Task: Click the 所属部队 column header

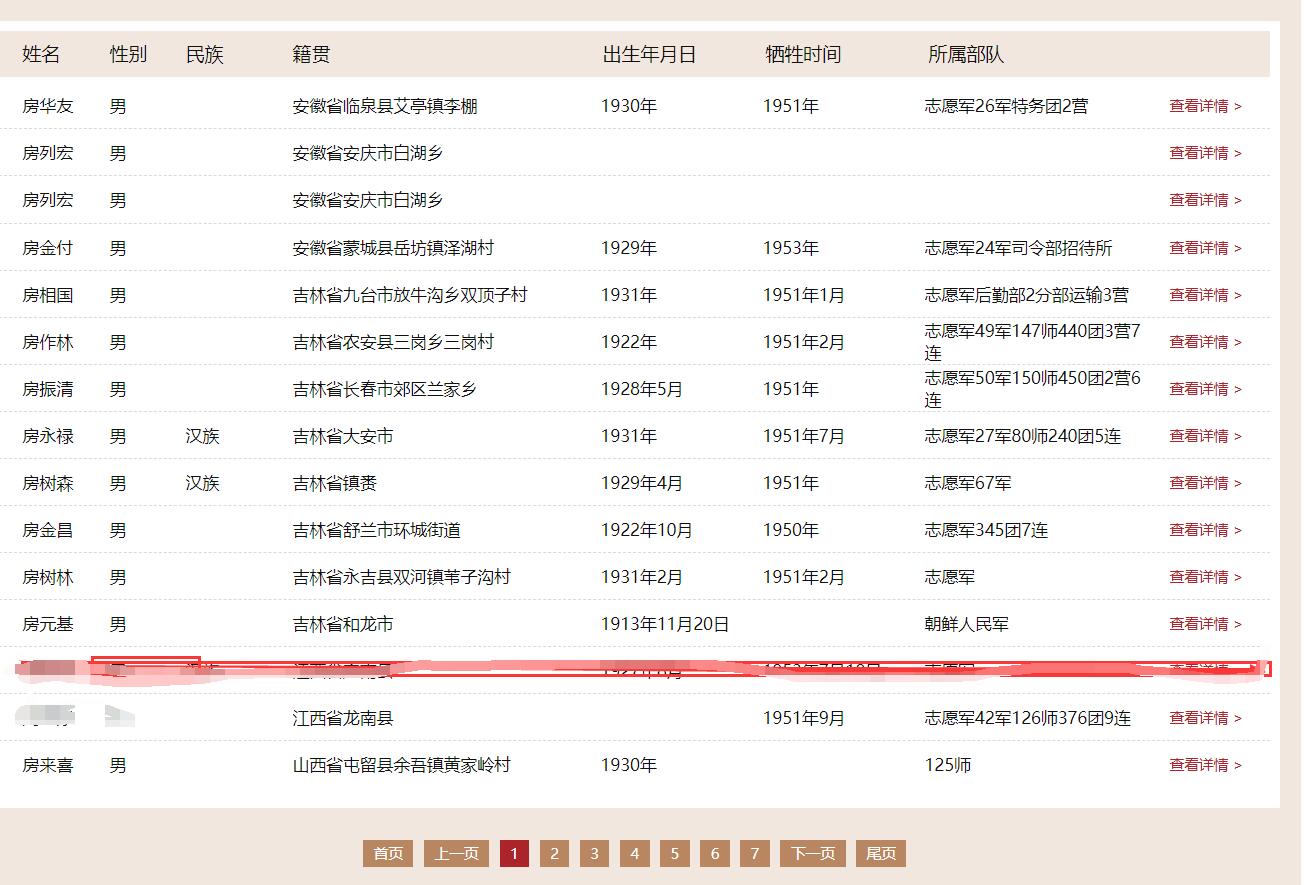Action: [966, 55]
